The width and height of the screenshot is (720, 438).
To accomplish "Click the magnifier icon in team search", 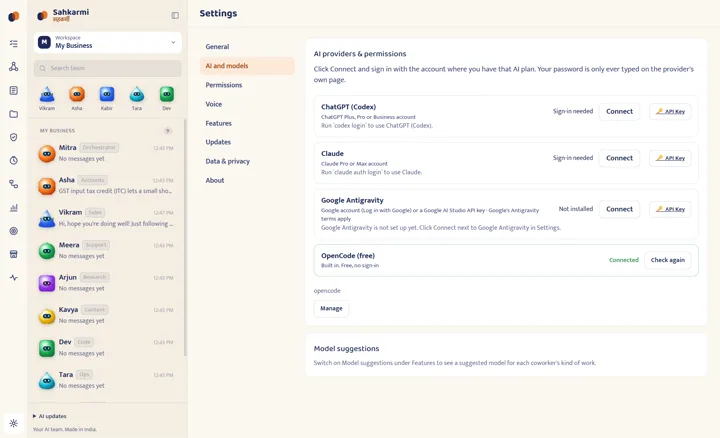I will click(42, 68).
